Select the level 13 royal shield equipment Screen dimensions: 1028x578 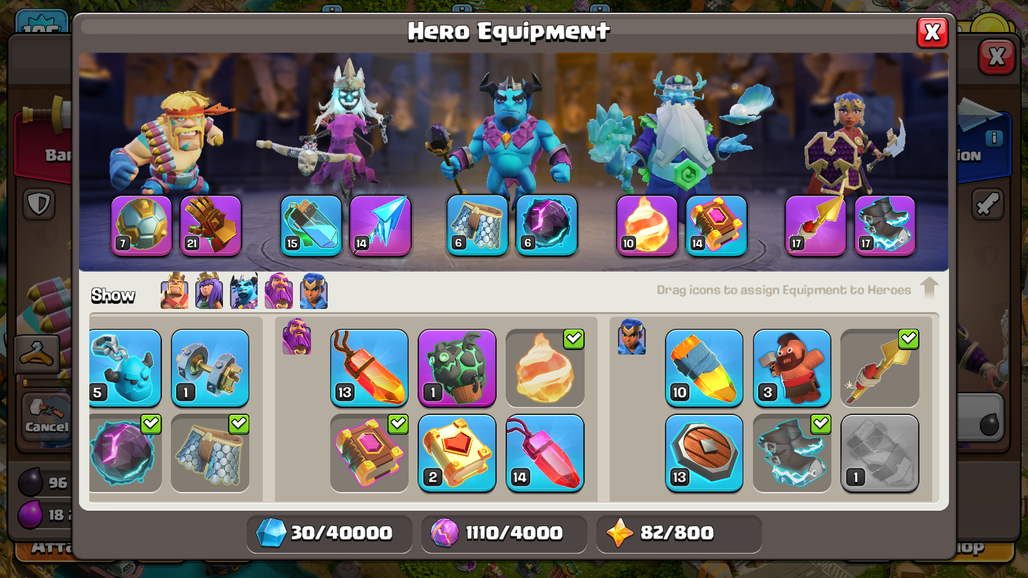[x=704, y=453]
